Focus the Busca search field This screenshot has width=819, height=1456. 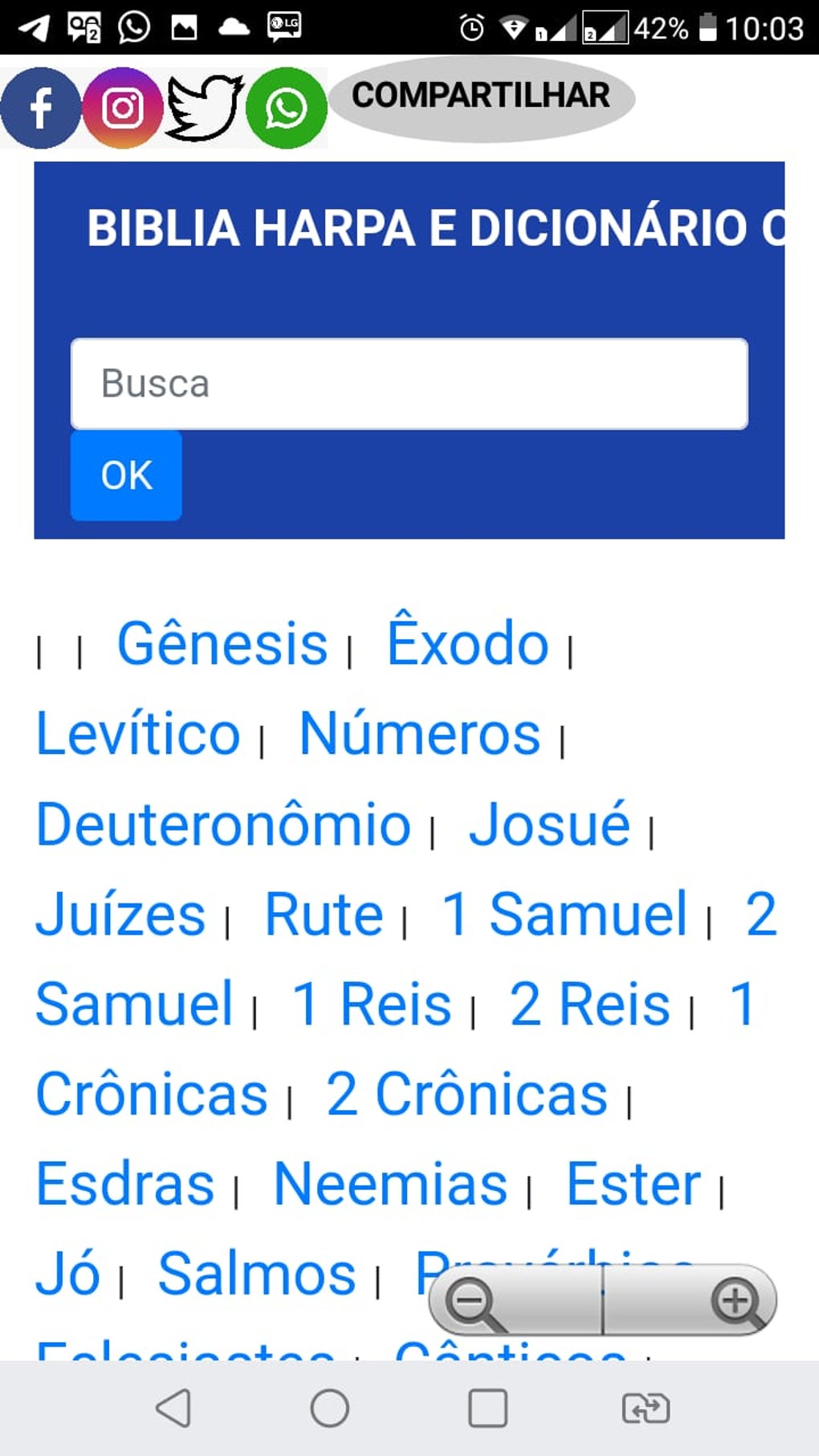(409, 384)
